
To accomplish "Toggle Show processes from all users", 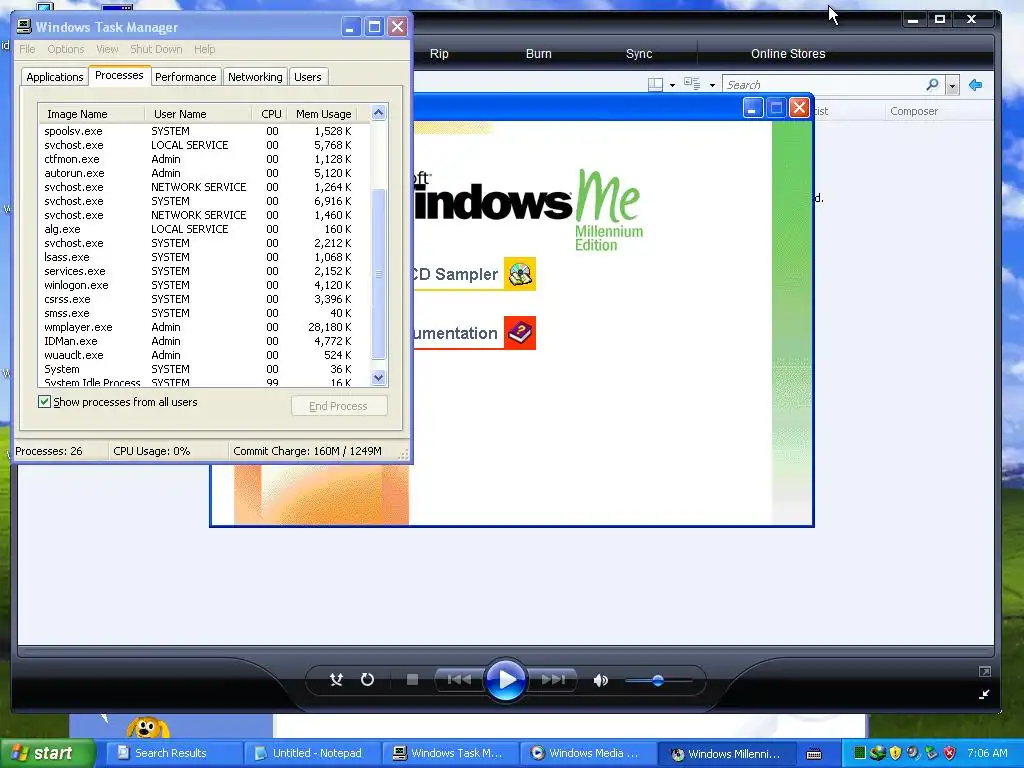I will pos(44,402).
